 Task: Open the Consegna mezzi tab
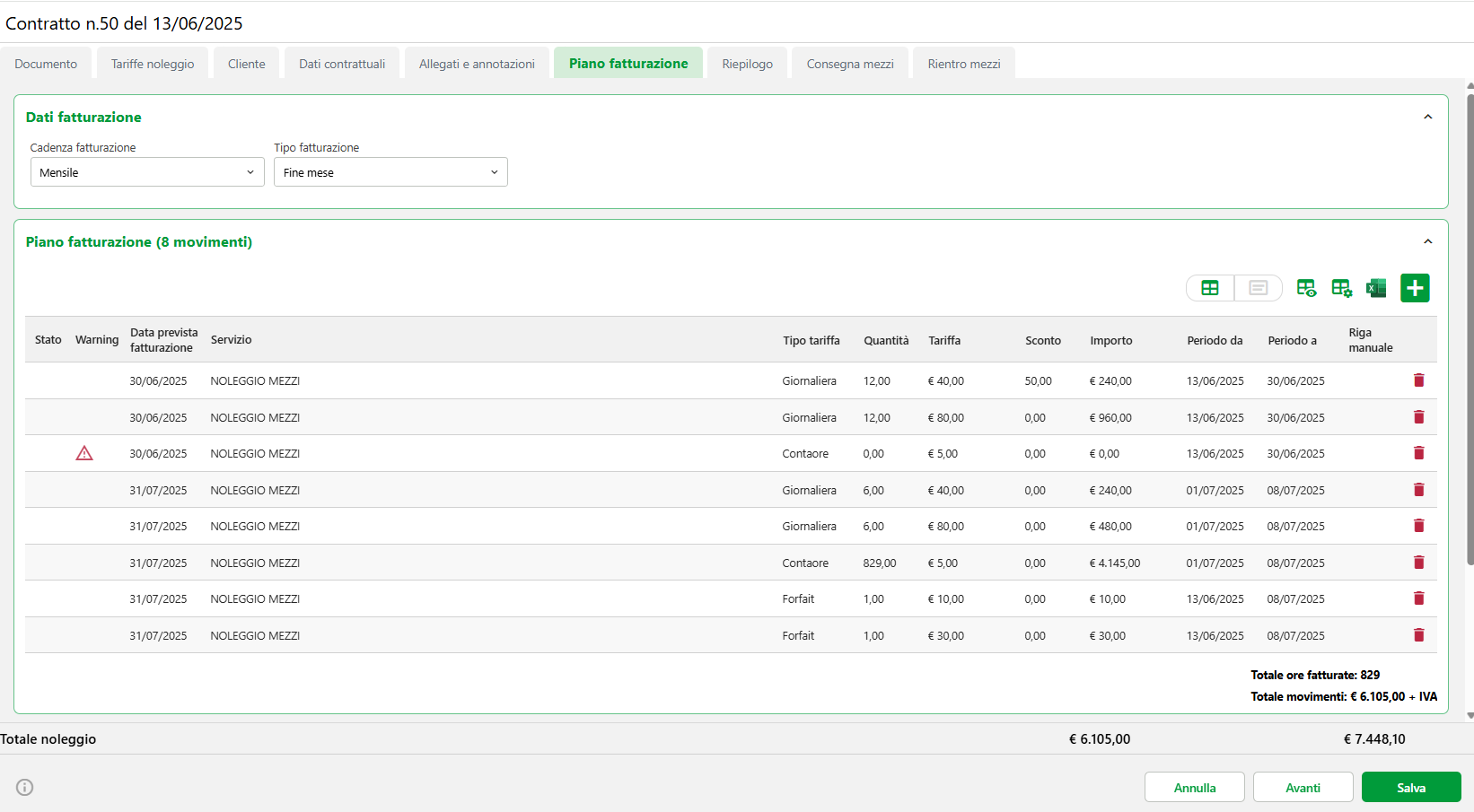[850, 64]
